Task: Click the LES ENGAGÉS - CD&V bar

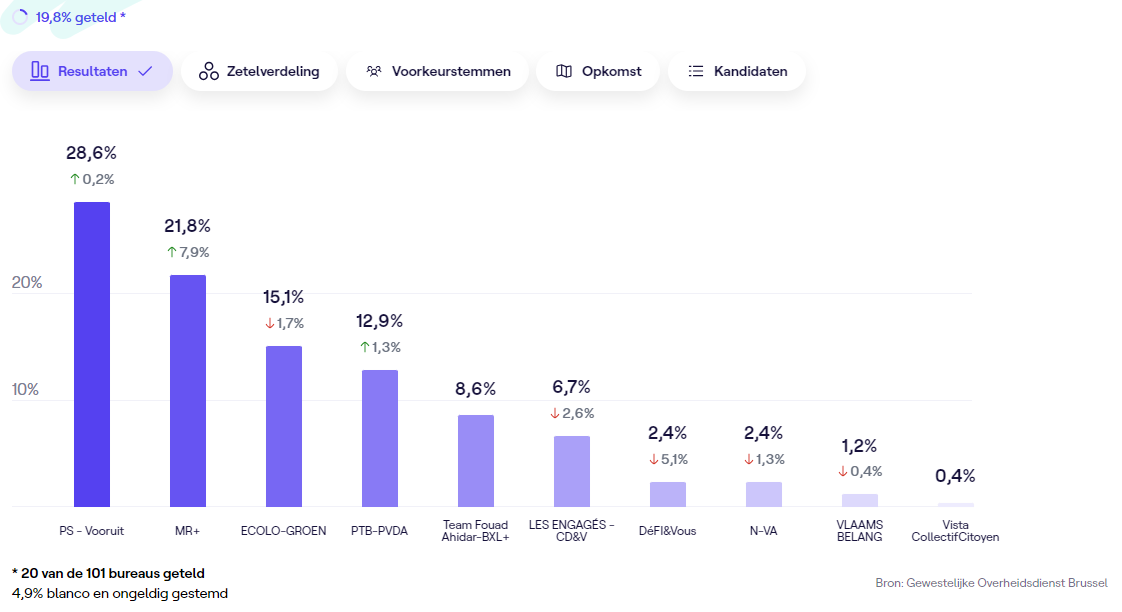Action: click(572, 471)
